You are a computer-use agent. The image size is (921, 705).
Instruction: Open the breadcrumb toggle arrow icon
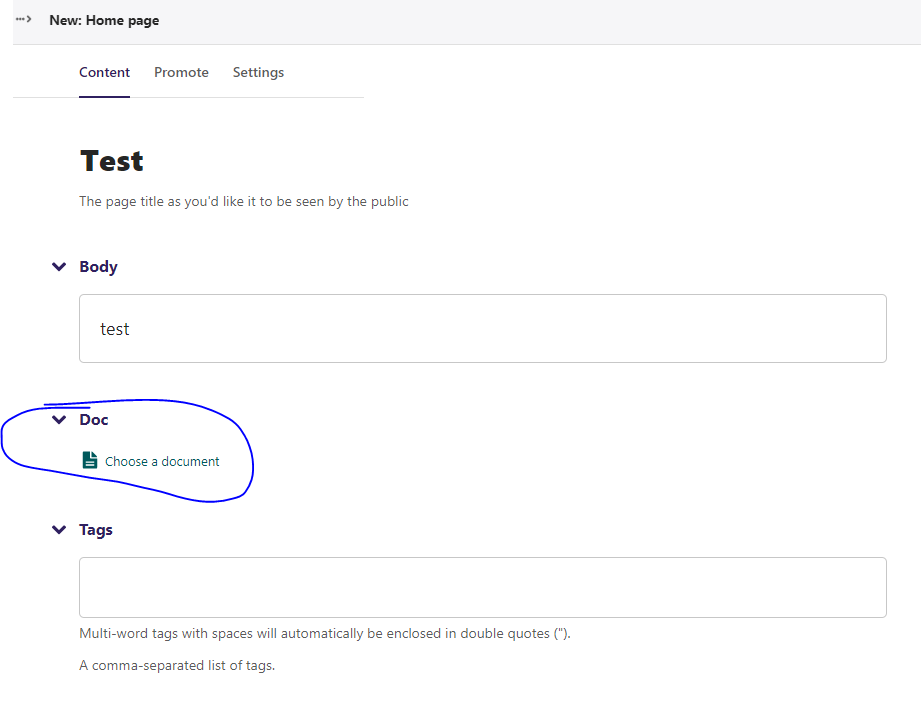[23, 19]
